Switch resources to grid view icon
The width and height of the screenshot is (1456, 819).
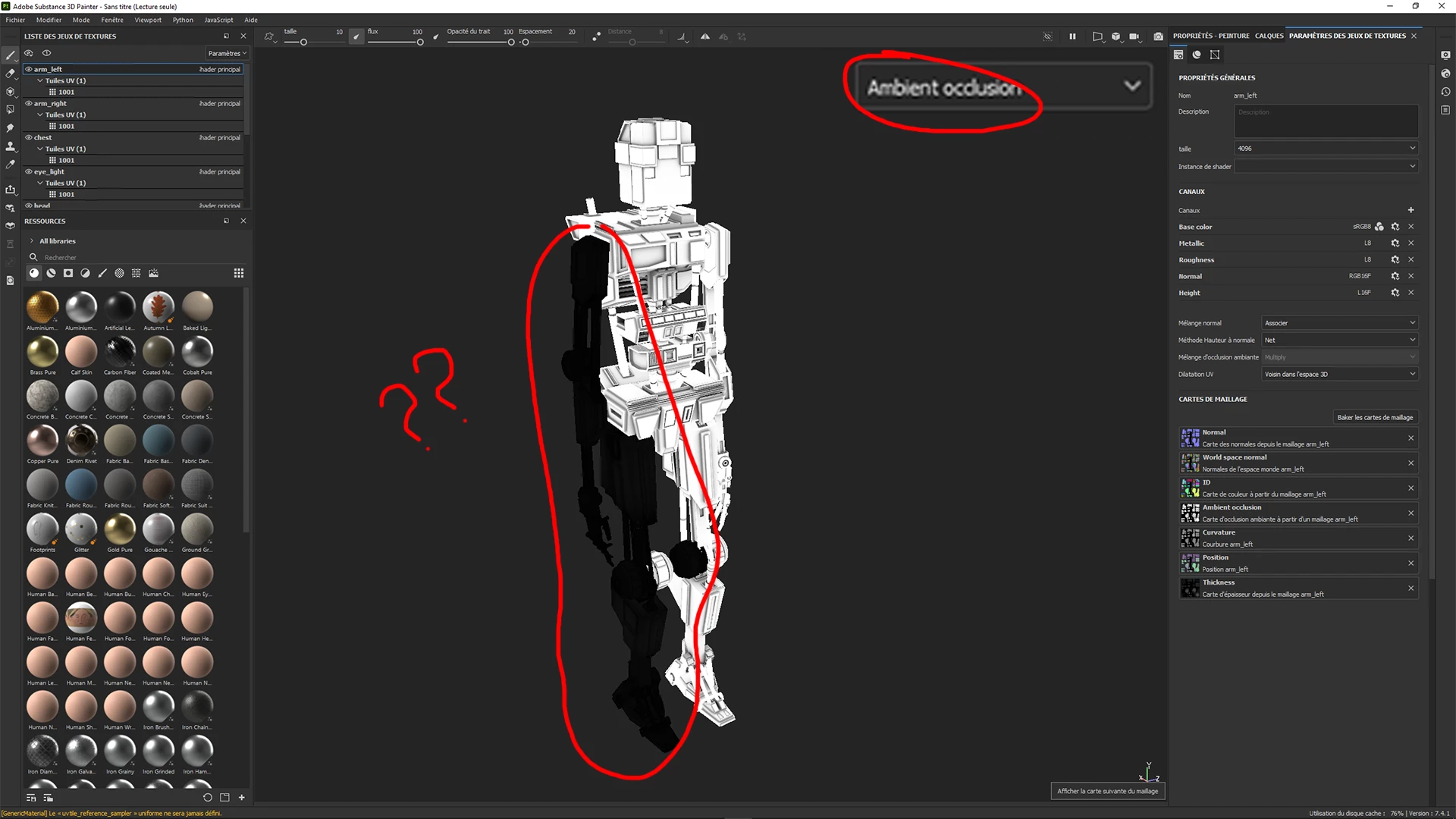pos(239,273)
